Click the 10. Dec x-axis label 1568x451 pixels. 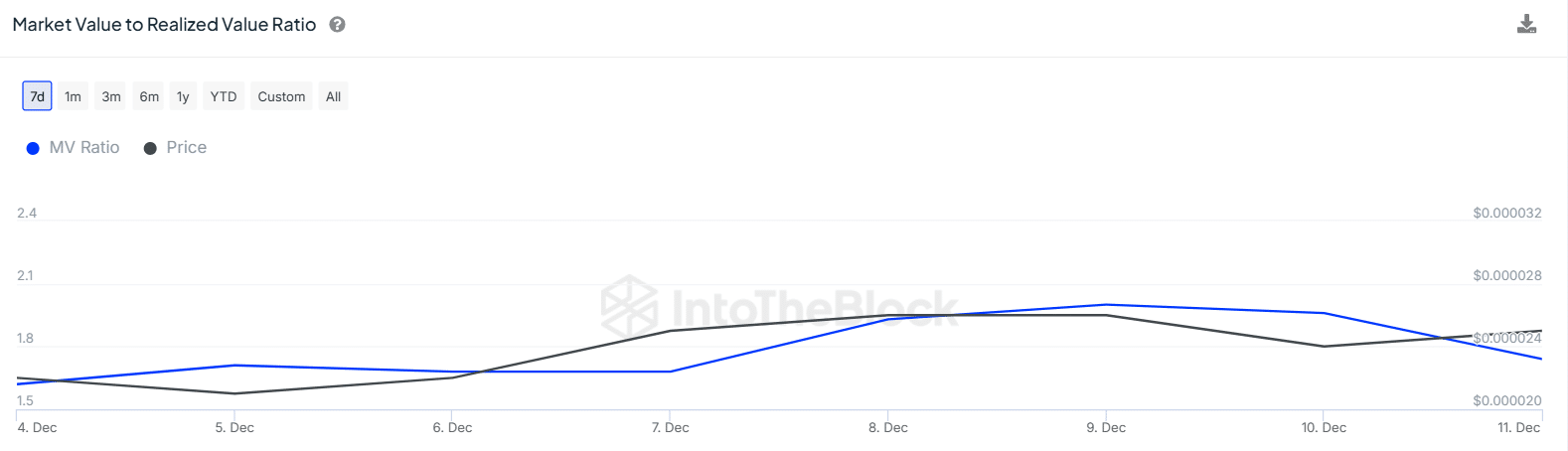coord(1324,427)
